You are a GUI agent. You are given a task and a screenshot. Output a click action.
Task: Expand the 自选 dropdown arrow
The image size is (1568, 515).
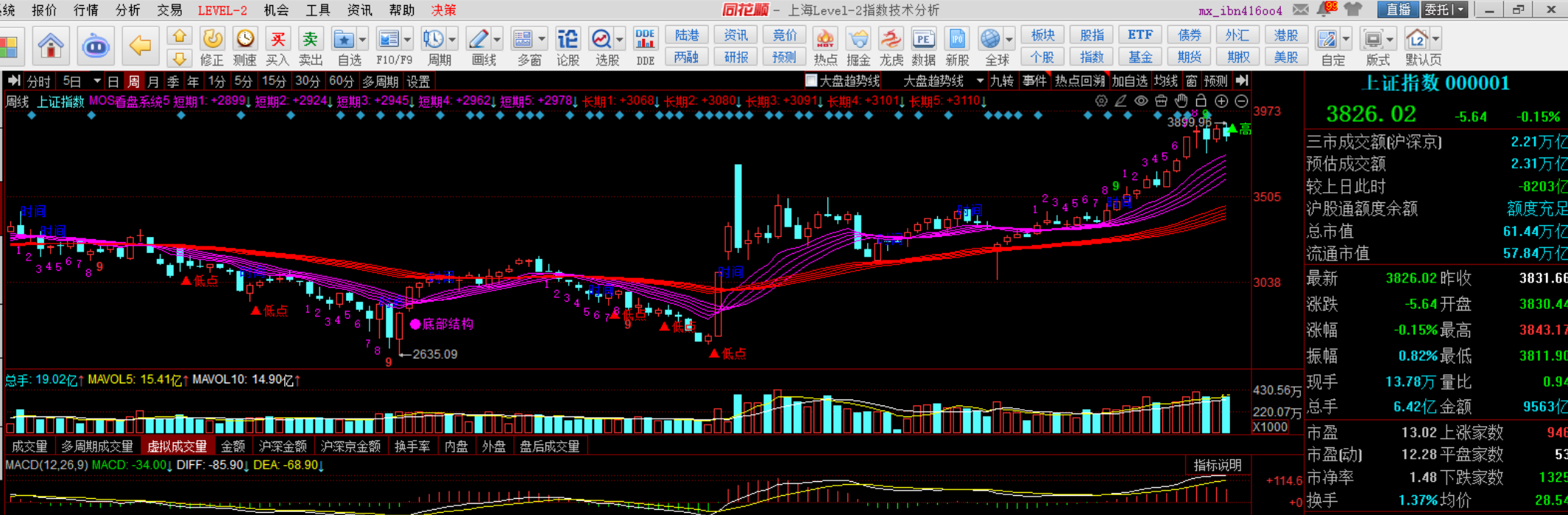pyautogui.click(x=362, y=39)
